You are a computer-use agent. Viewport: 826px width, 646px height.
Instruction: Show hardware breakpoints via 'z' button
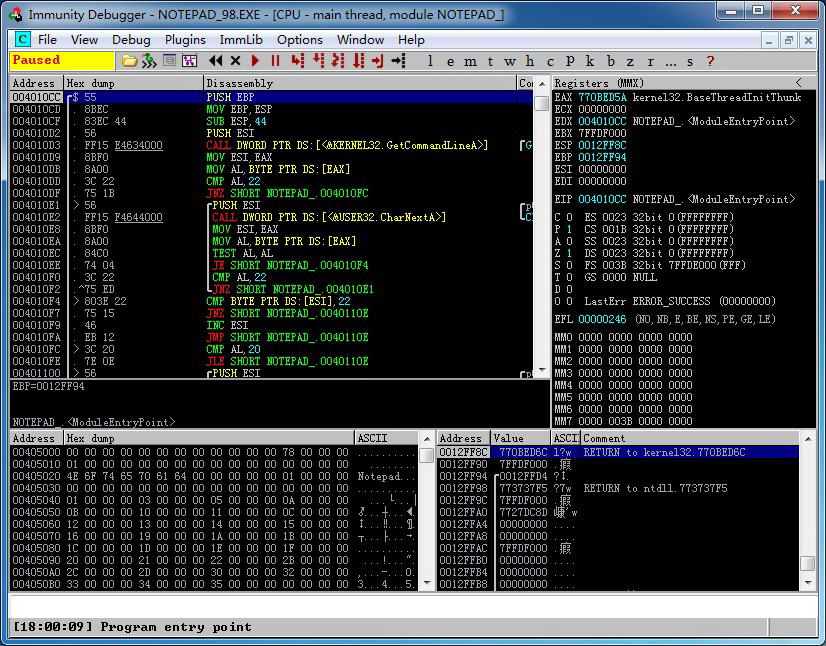coord(630,62)
